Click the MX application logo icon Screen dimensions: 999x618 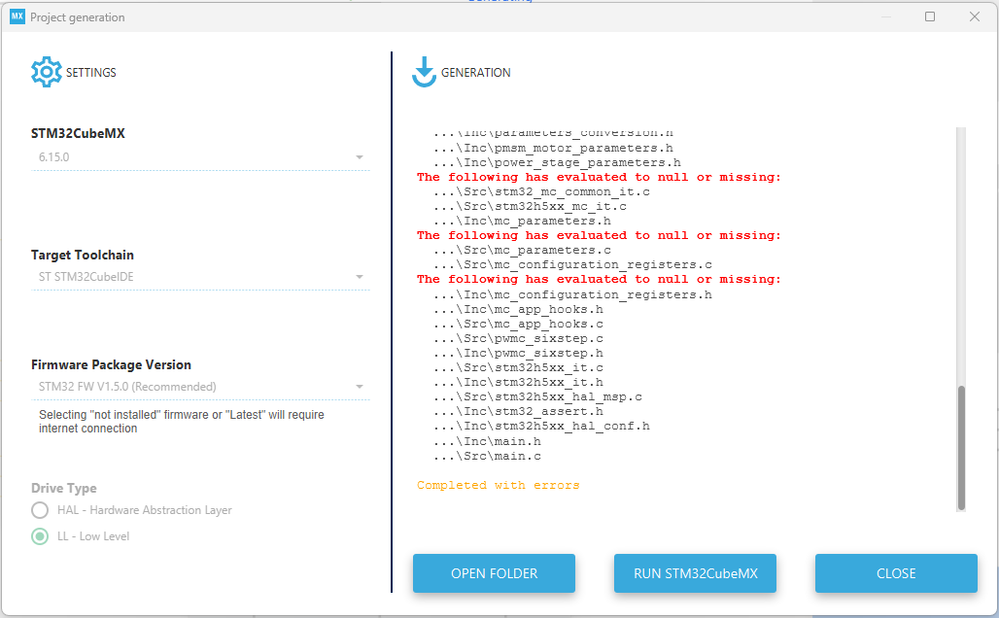tap(17, 17)
